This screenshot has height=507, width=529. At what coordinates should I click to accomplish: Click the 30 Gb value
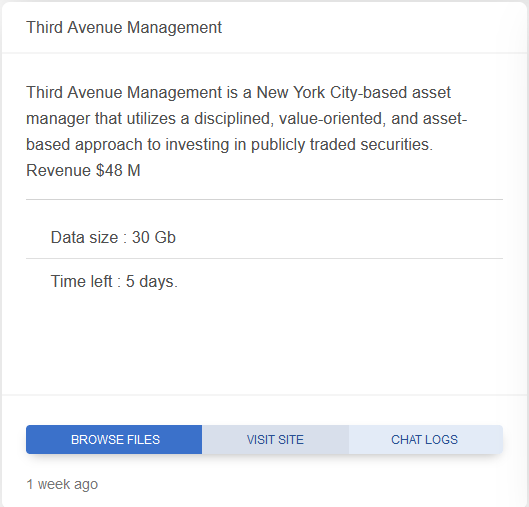(x=154, y=237)
